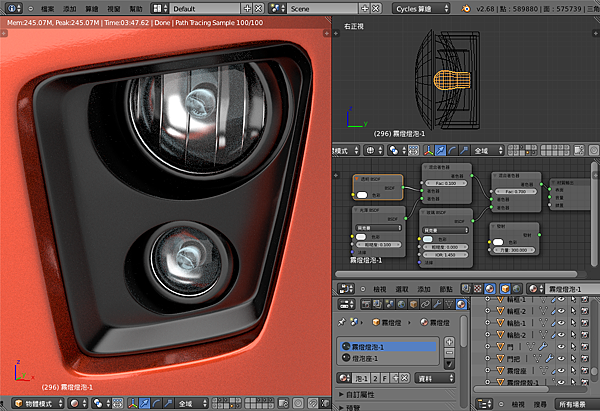Expand 輪胎-1 object in outliner
The image size is (600, 411).
488,323
